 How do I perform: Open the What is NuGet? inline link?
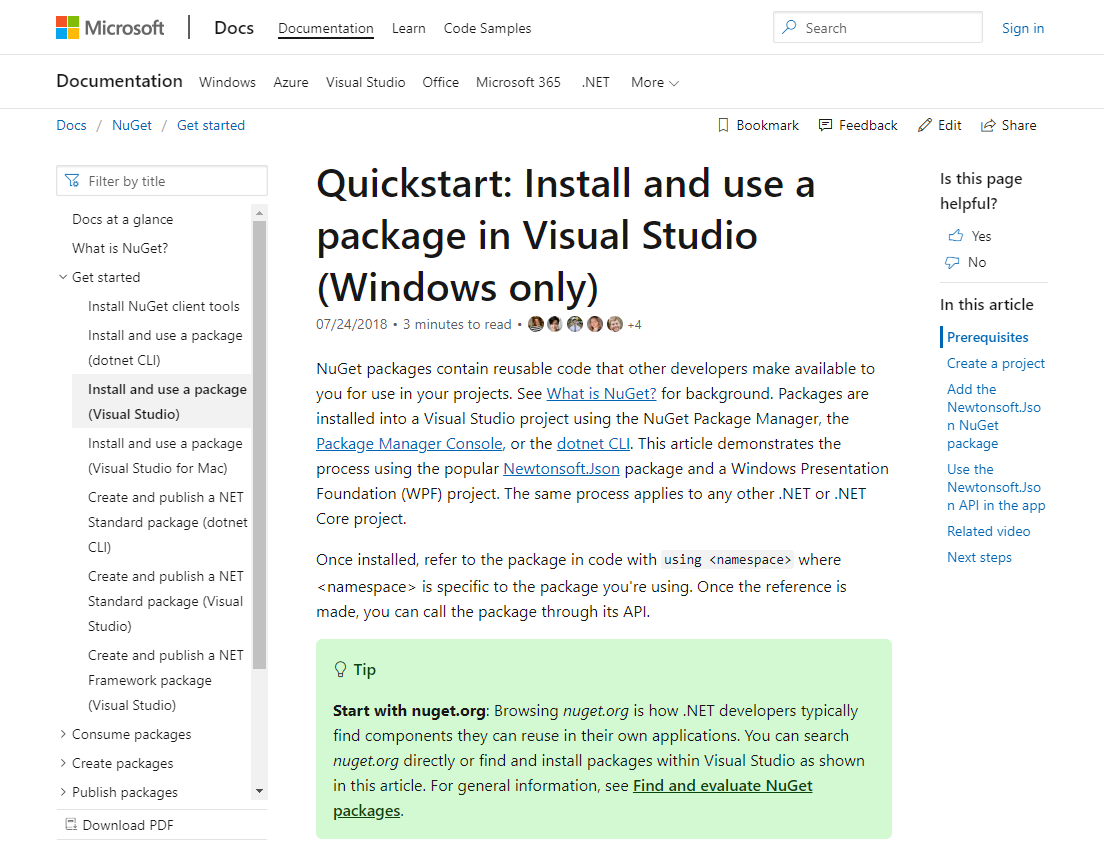[601, 394]
